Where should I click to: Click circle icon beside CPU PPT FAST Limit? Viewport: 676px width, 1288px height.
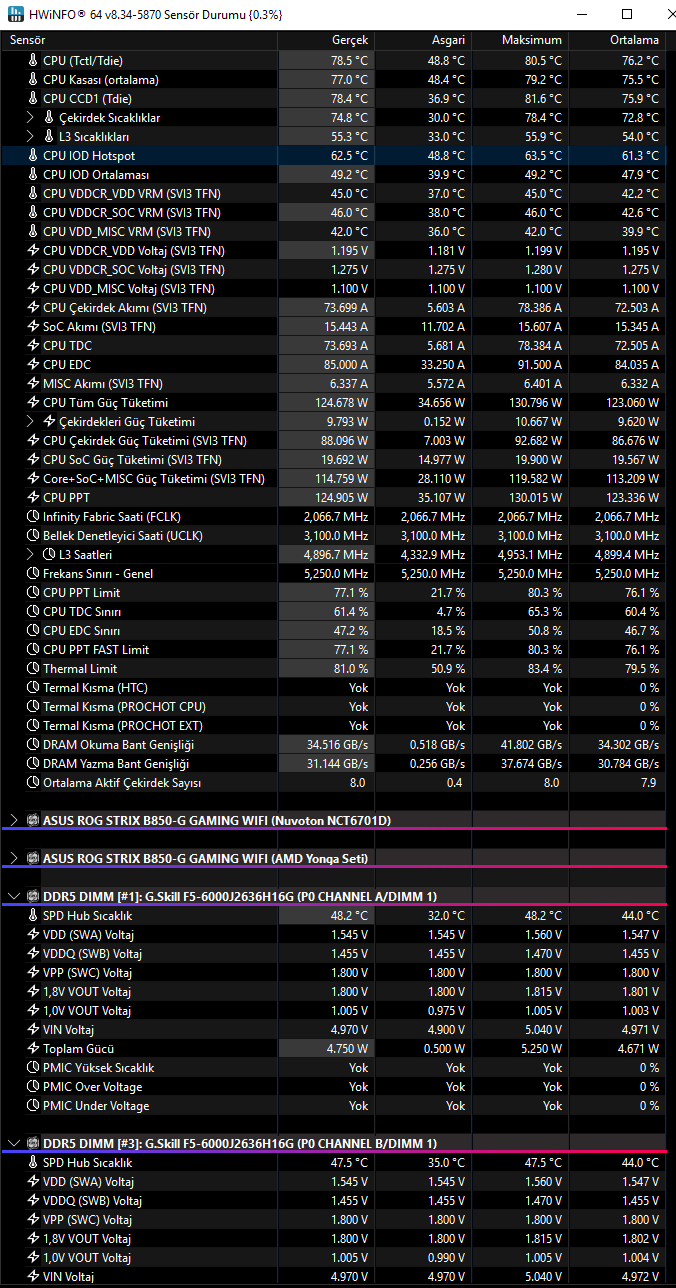pyautogui.click(x=33, y=649)
